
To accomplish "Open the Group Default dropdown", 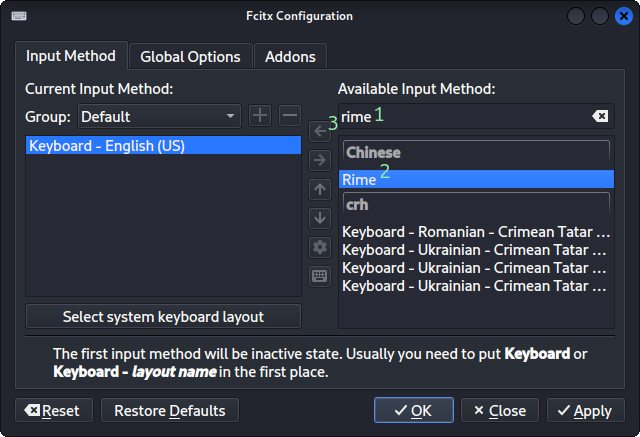I will [159, 116].
